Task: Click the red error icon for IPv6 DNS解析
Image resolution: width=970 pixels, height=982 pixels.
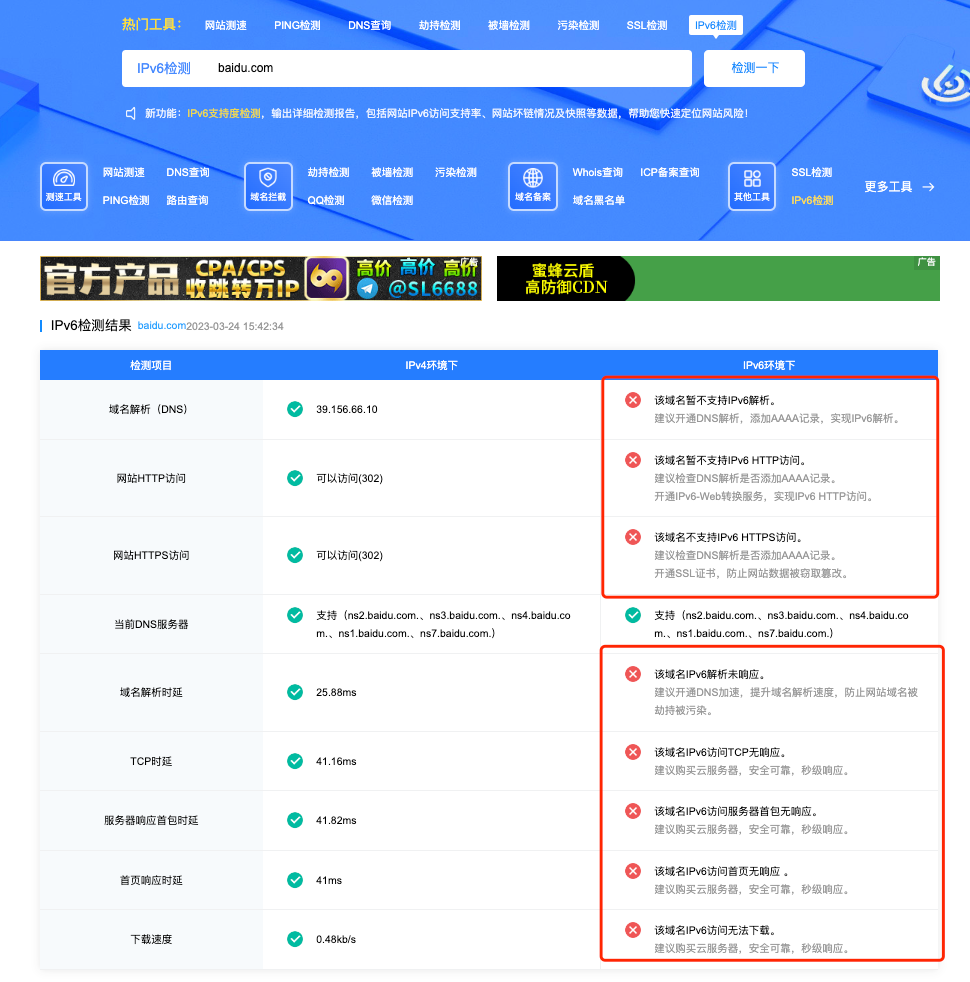Action: pos(633,400)
